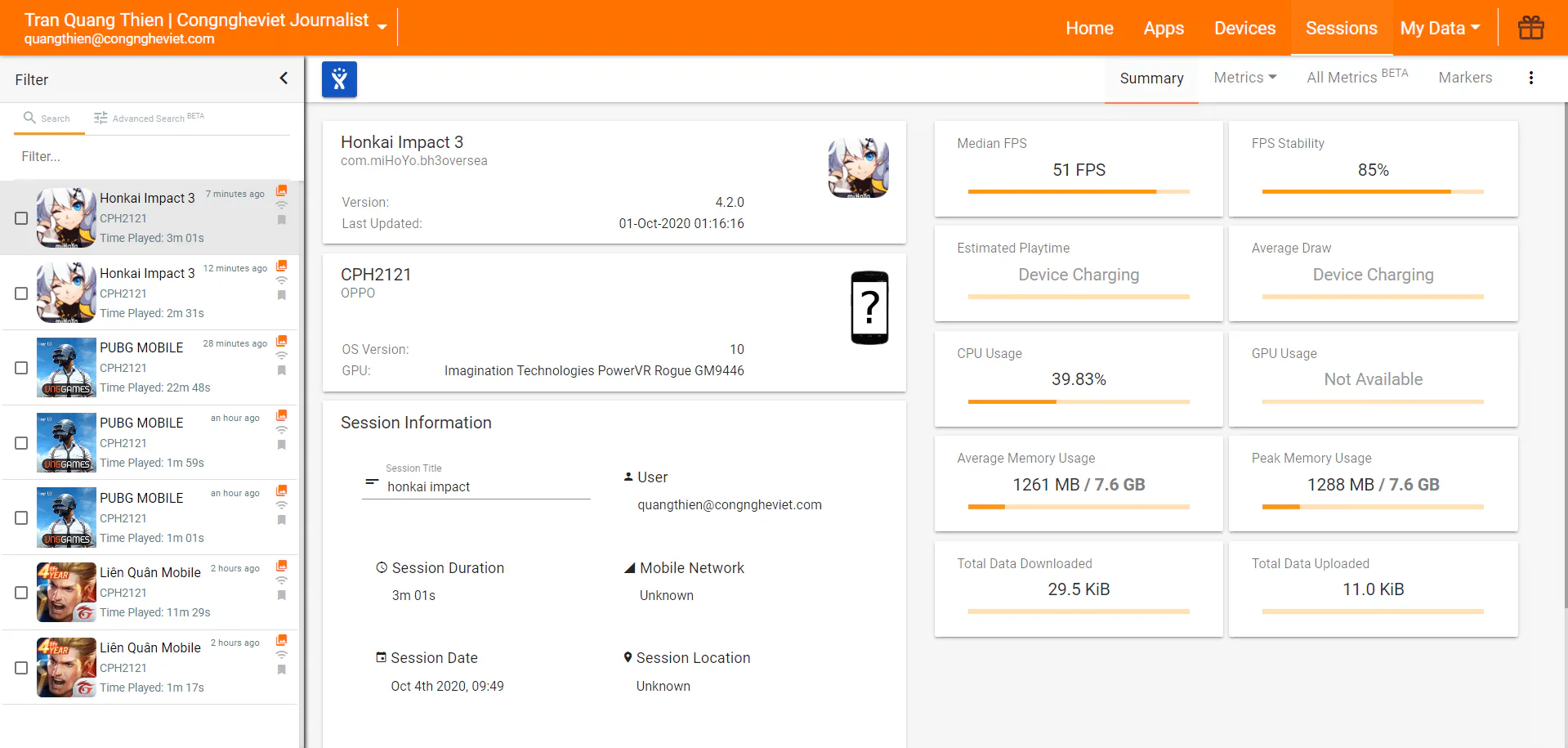This screenshot has width=1568, height=748.
Task: Click the unknown device phone icon
Action: (x=870, y=307)
